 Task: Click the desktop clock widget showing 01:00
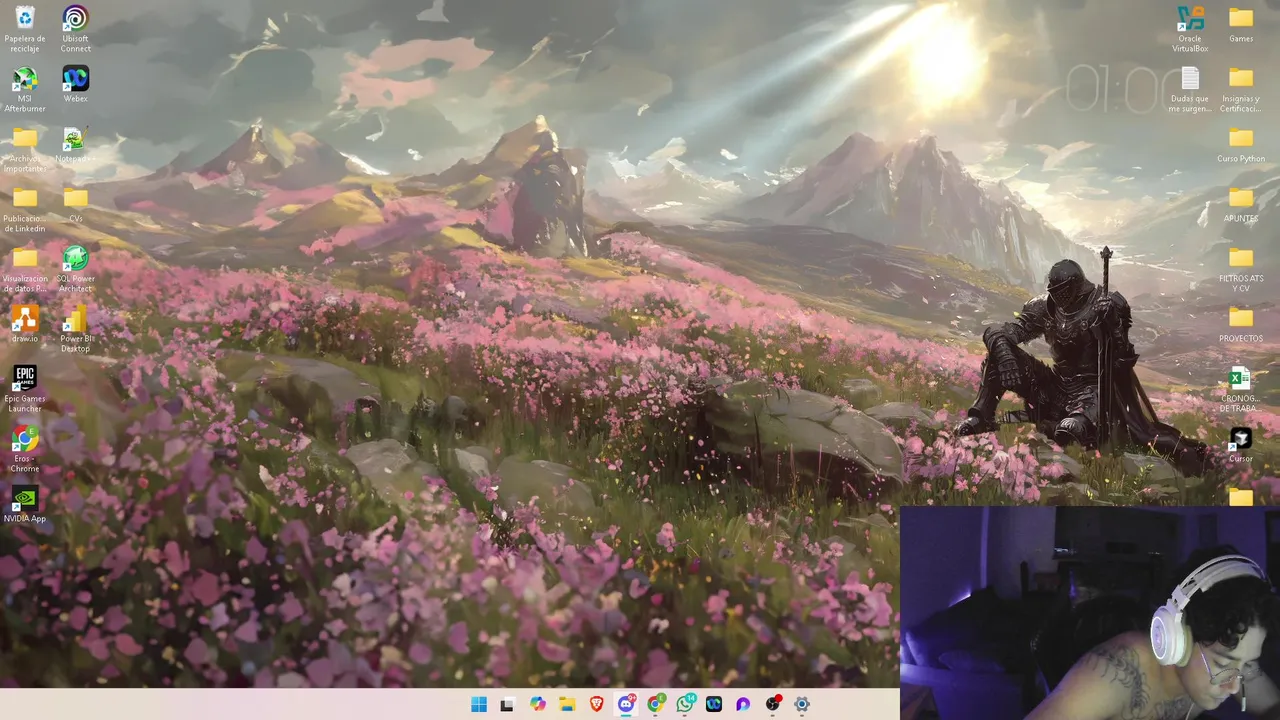(1126, 90)
